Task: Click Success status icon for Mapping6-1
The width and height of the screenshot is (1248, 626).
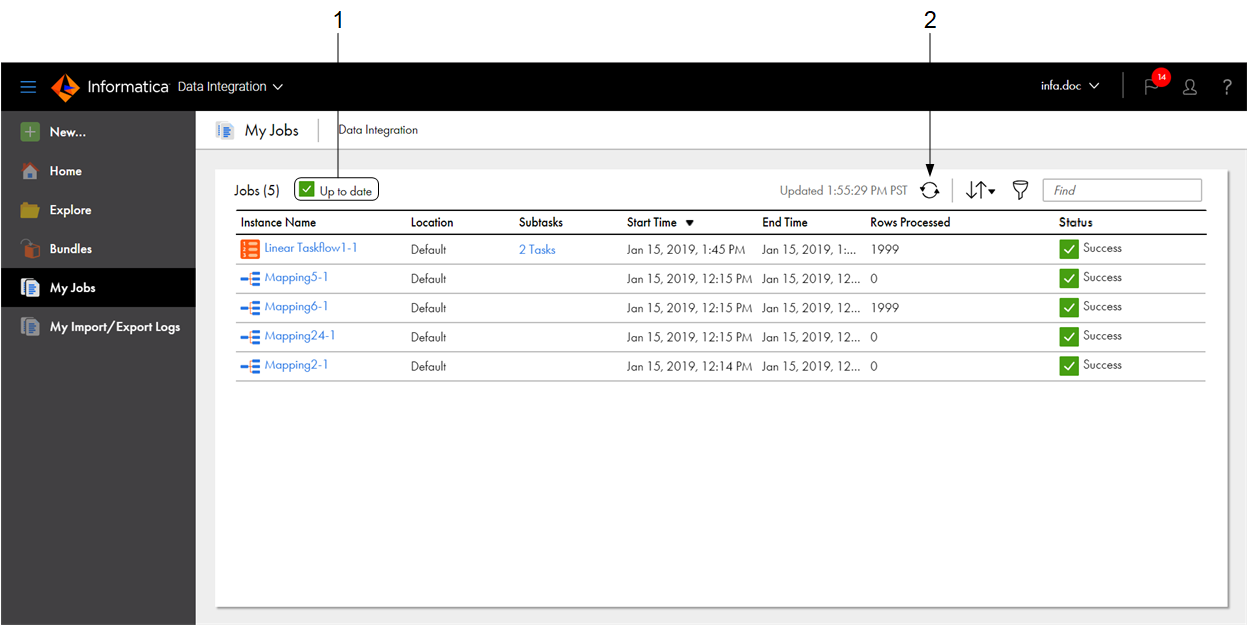Action: pyautogui.click(x=1069, y=307)
